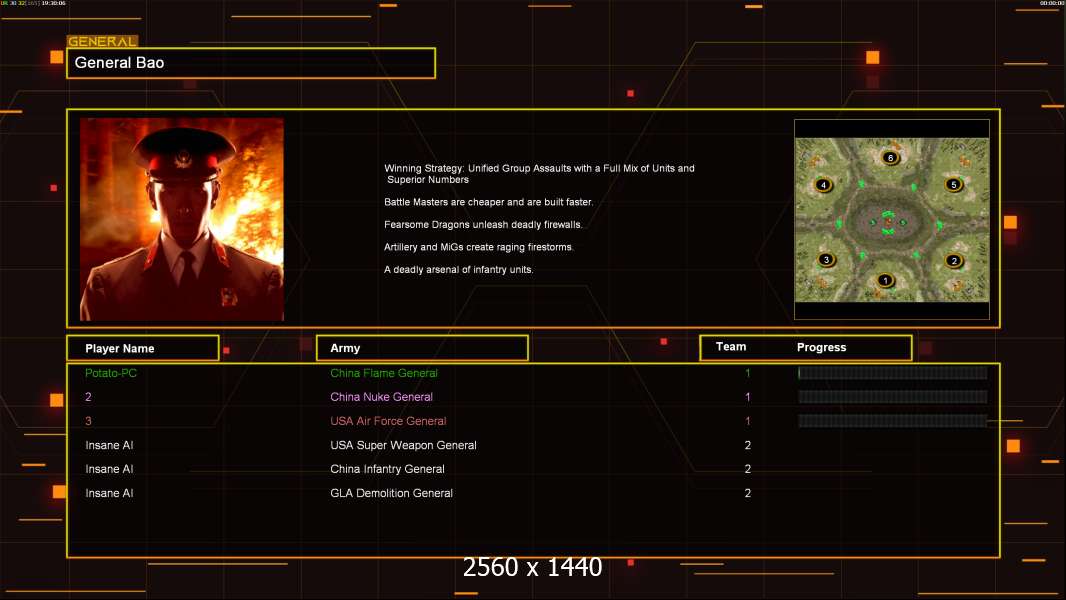This screenshot has width=1066, height=600.
Task: Click deadly arsenal of infantry line
Action: tap(458, 269)
